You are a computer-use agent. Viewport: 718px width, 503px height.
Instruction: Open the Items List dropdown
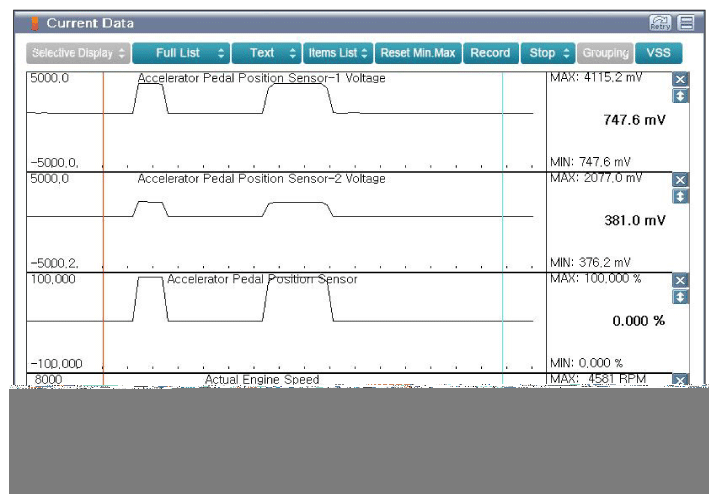[x=338, y=53]
